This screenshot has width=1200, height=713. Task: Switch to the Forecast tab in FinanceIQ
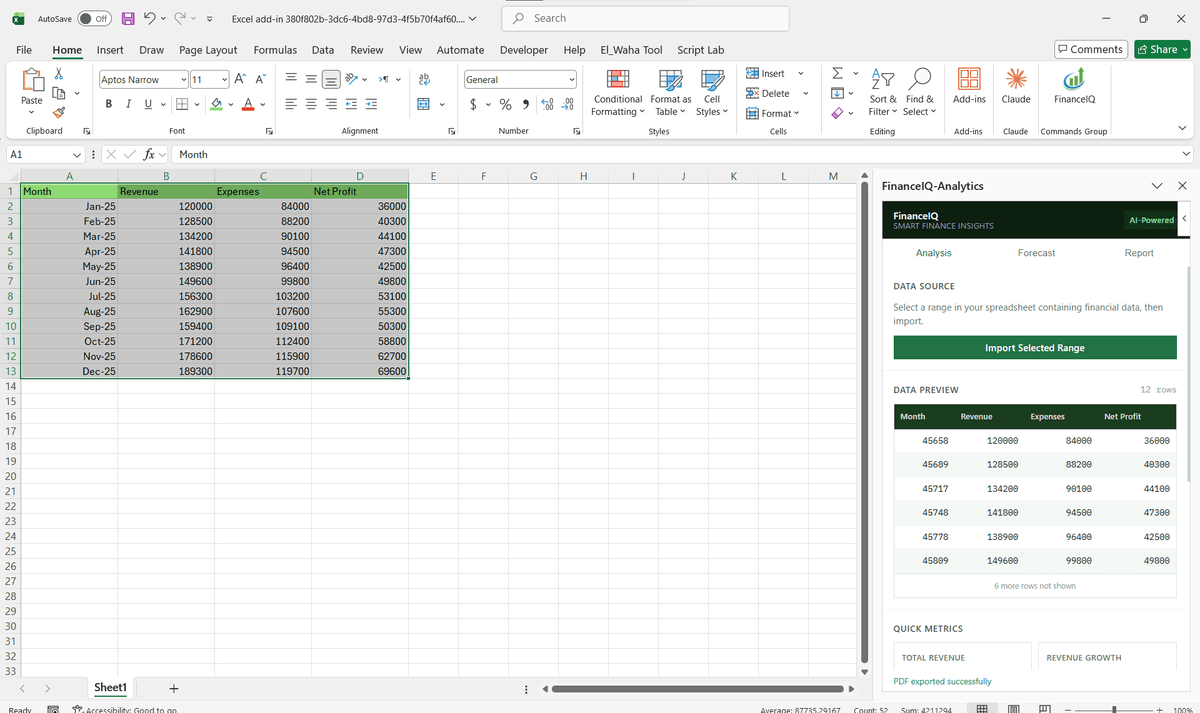coord(1036,253)
